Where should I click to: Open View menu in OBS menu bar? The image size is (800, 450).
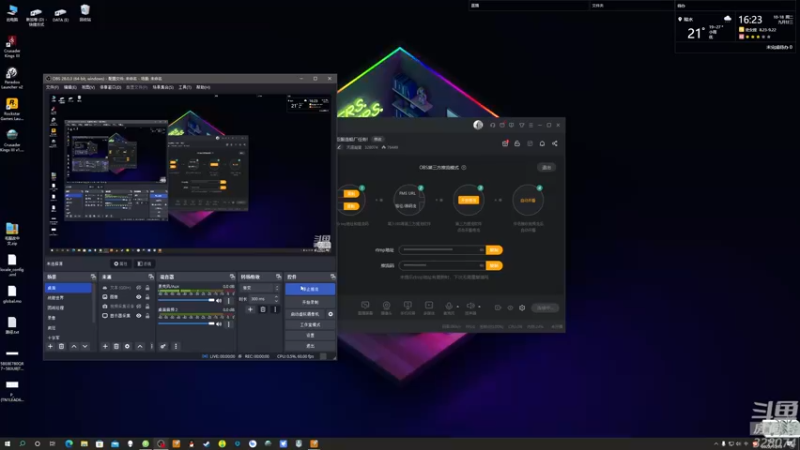tap(88, 87)
